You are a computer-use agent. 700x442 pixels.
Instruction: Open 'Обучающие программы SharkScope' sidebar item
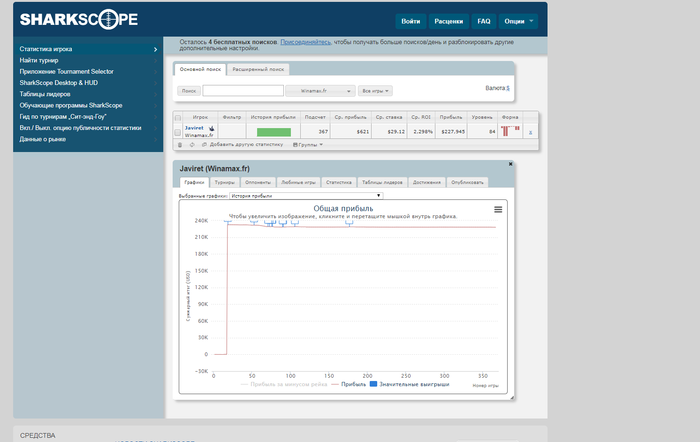[88, 105]
